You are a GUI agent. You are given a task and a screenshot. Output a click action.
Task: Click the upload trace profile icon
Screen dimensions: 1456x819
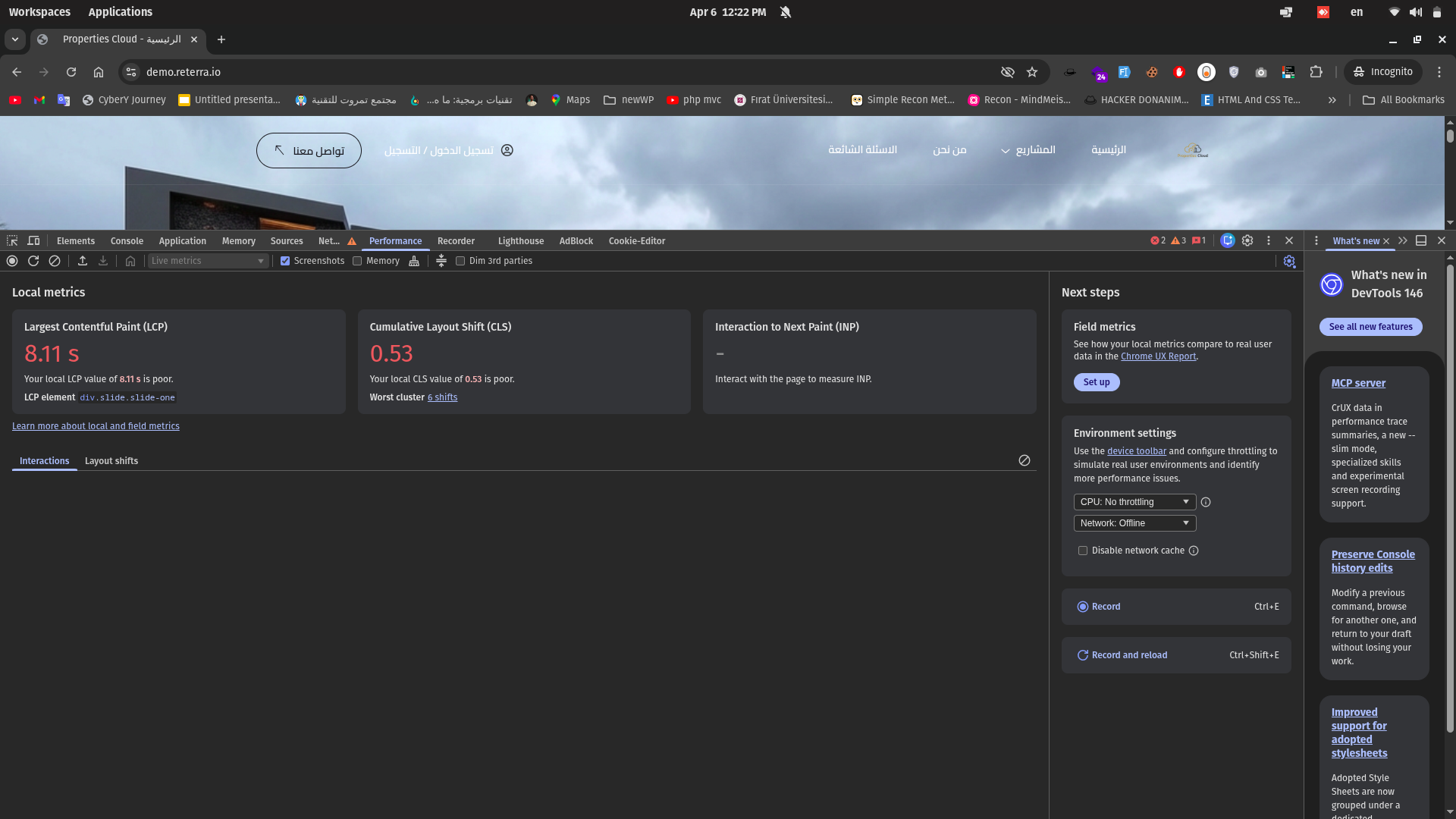tap(83, 261)
